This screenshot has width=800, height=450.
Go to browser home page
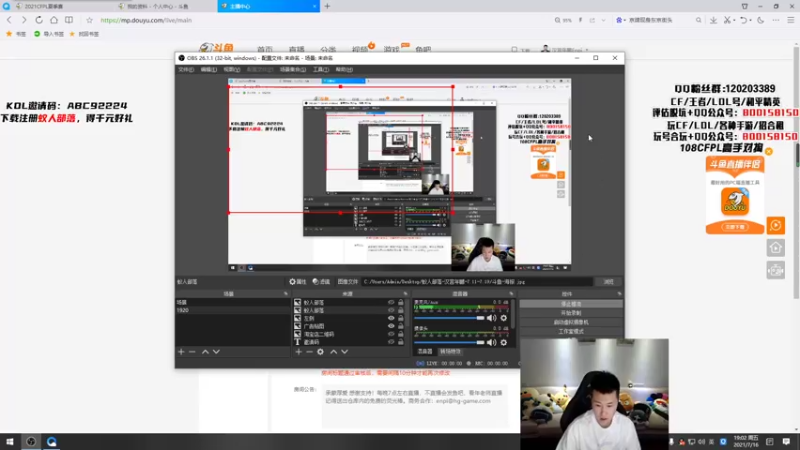click(x=54, y=20)
